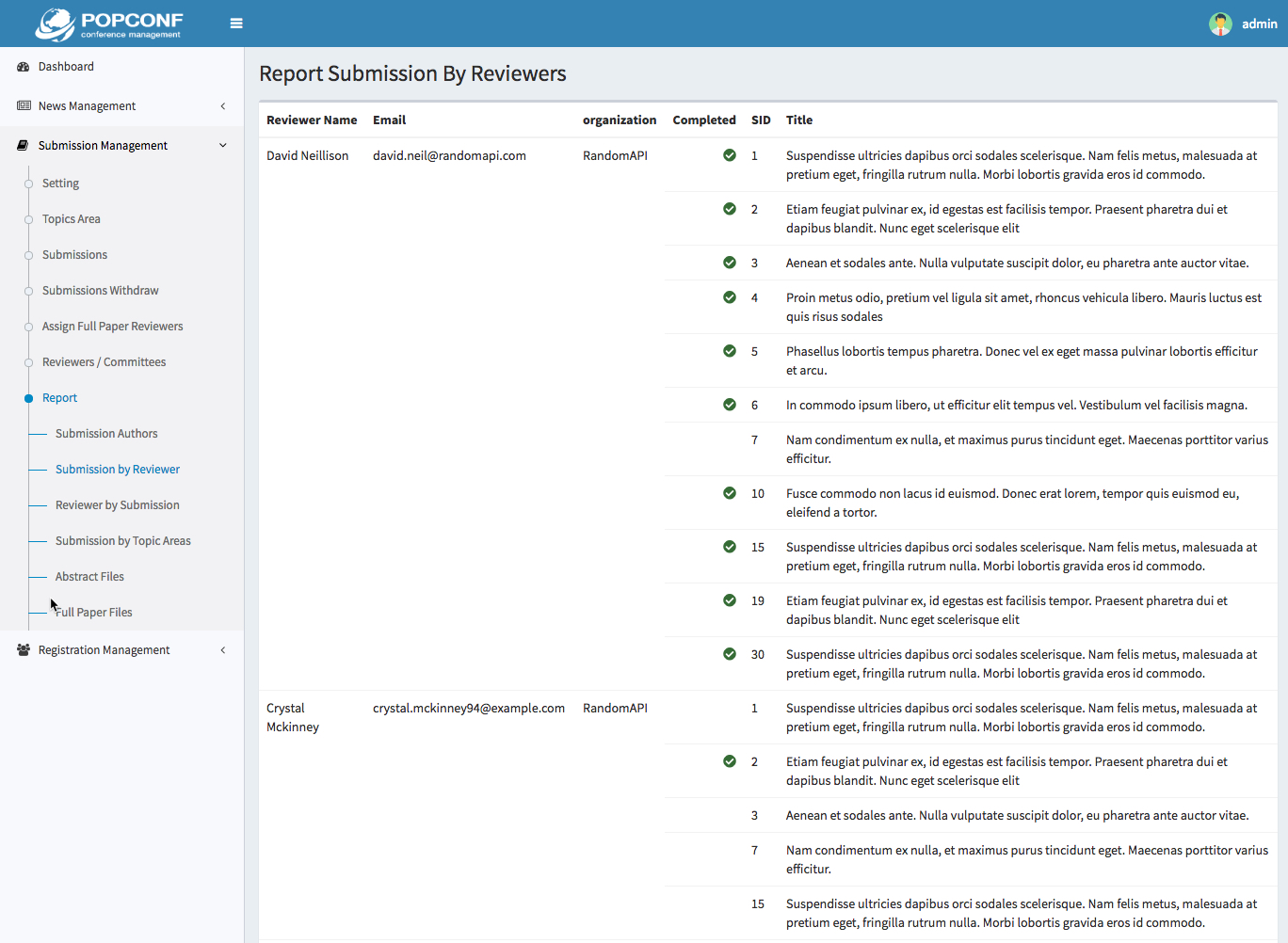The width and height of the screenshot is (1288, 943).
Task: Open the Assign Full Paper Reviewers link
Action: point(112,327)
